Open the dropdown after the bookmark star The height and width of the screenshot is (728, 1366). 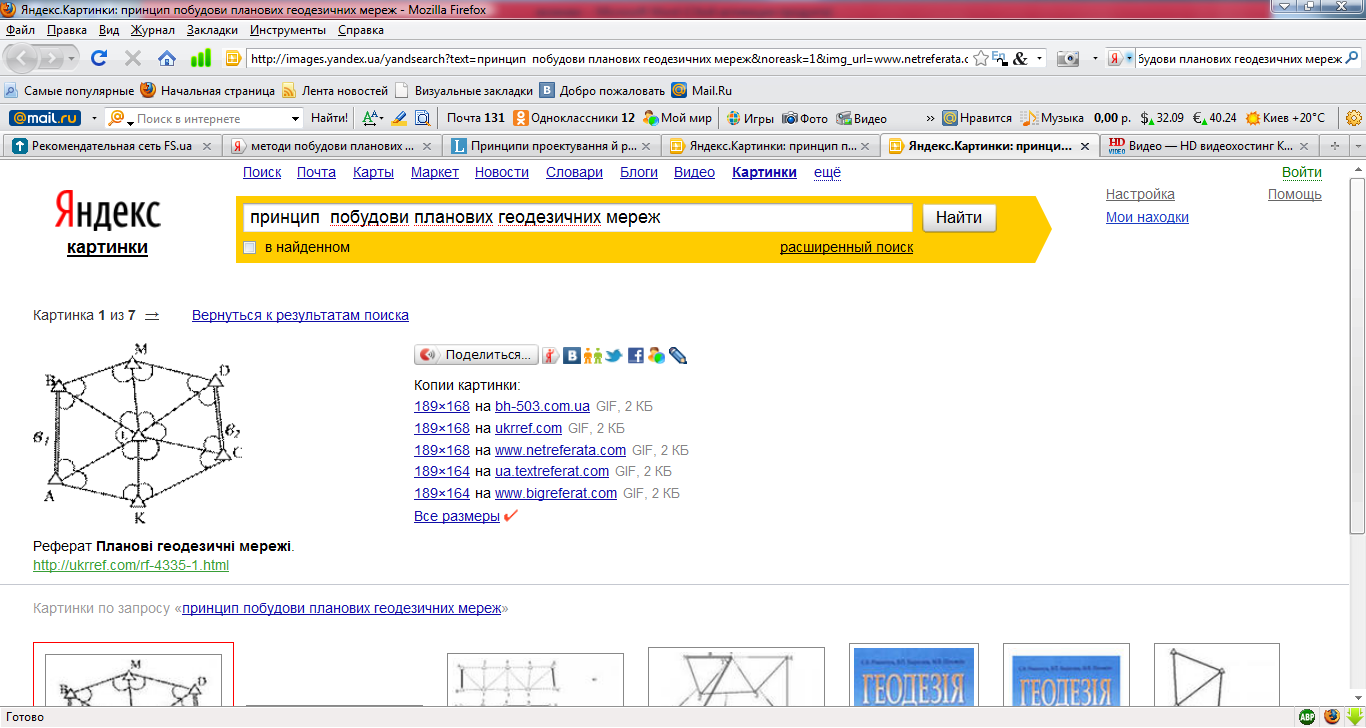1039,58
